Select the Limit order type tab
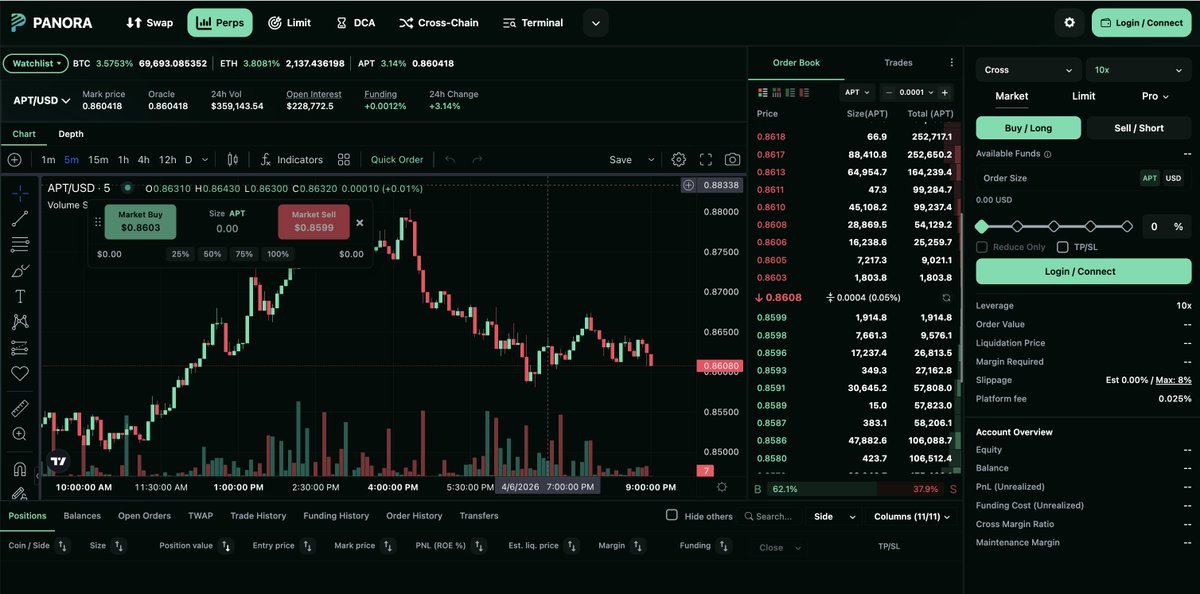This screenshot has height=594, width=1200. (1083, 96)
